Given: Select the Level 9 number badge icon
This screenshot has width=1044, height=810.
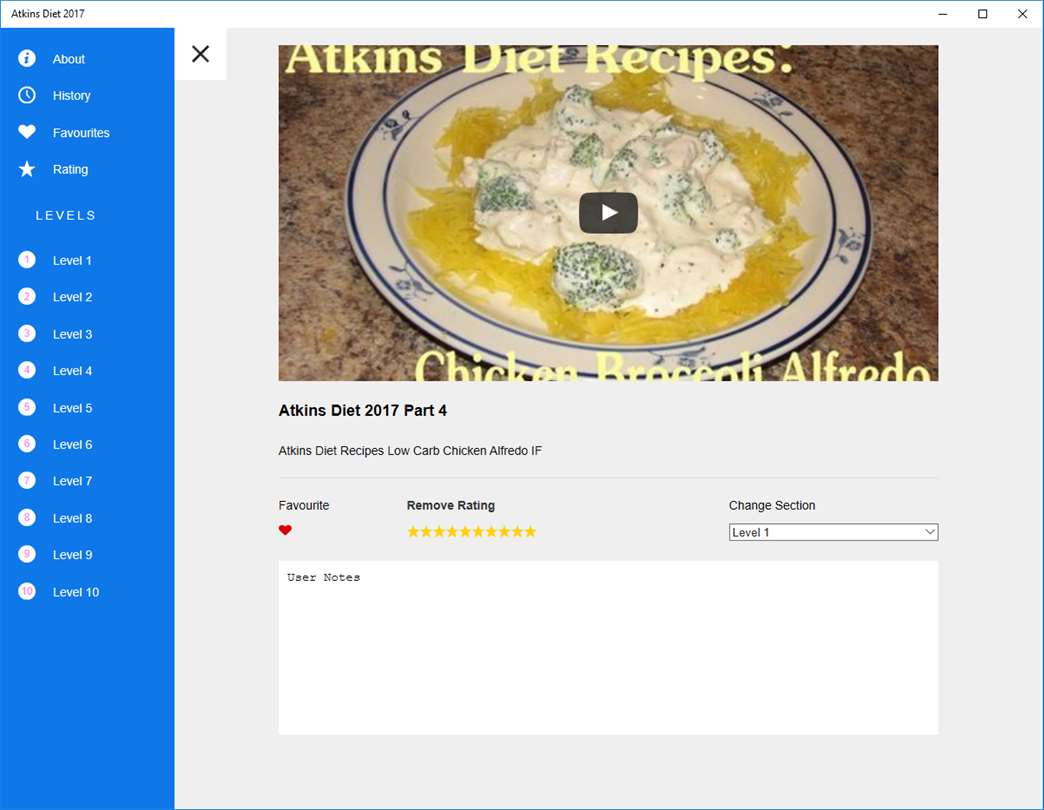Looking at the screenshot, I should coord(27,554).
